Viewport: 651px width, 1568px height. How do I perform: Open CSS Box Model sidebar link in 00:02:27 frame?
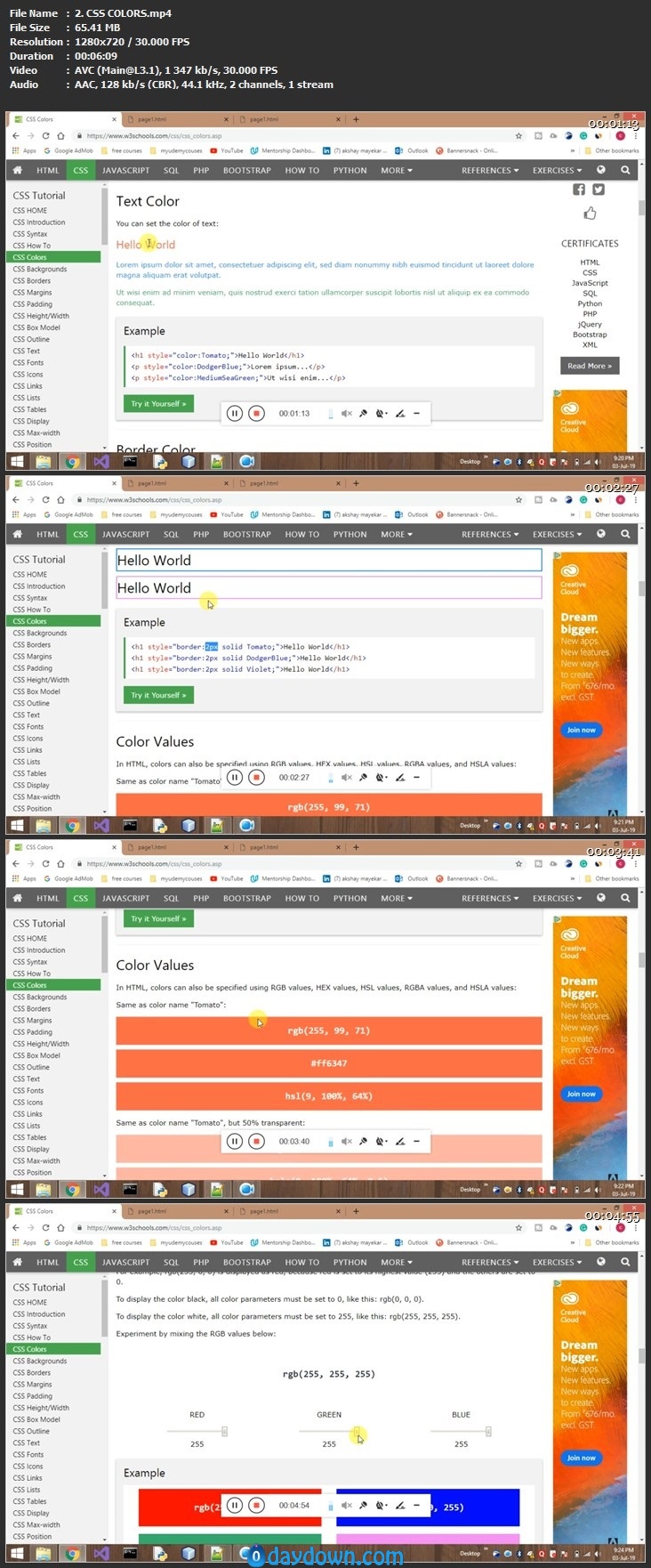[36, 691]
